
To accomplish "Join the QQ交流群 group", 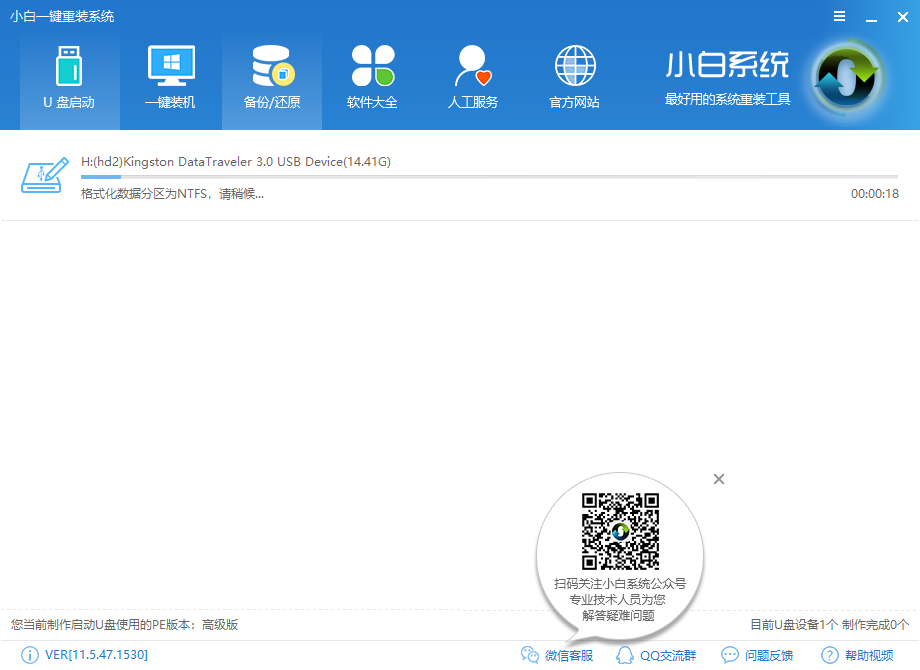I will coord(656,655).
